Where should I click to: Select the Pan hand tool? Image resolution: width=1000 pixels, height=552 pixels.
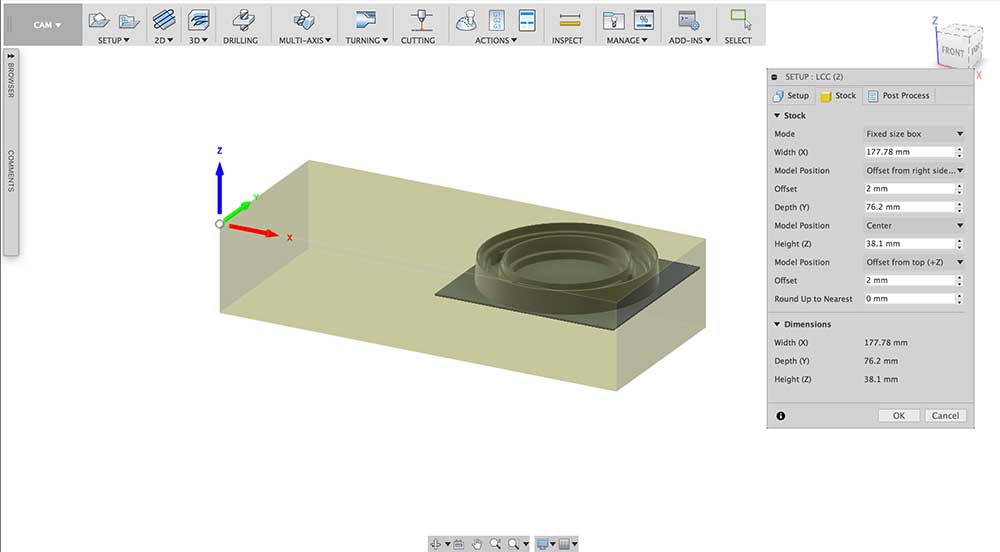click(x=477, y=544)
